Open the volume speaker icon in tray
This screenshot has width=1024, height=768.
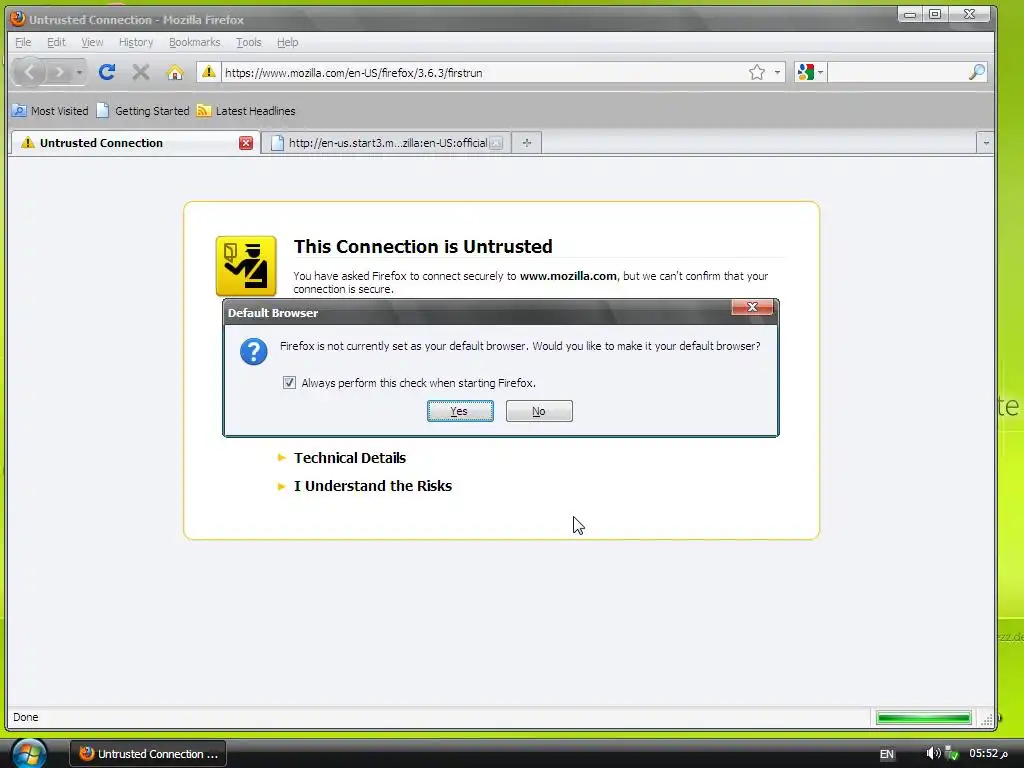click(933, 753)
